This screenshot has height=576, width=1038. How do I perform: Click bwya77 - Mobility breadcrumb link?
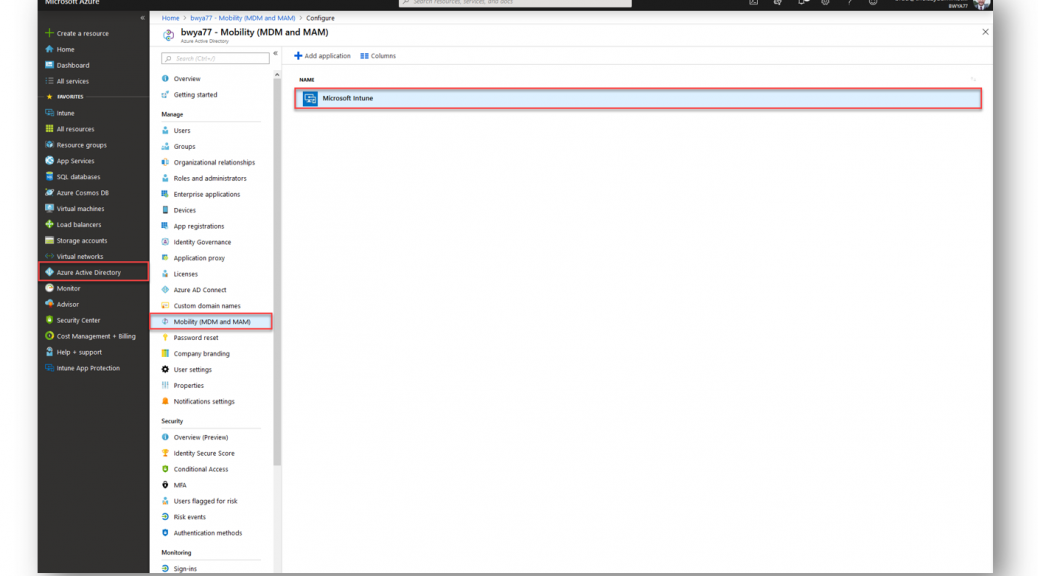(242, 18)
